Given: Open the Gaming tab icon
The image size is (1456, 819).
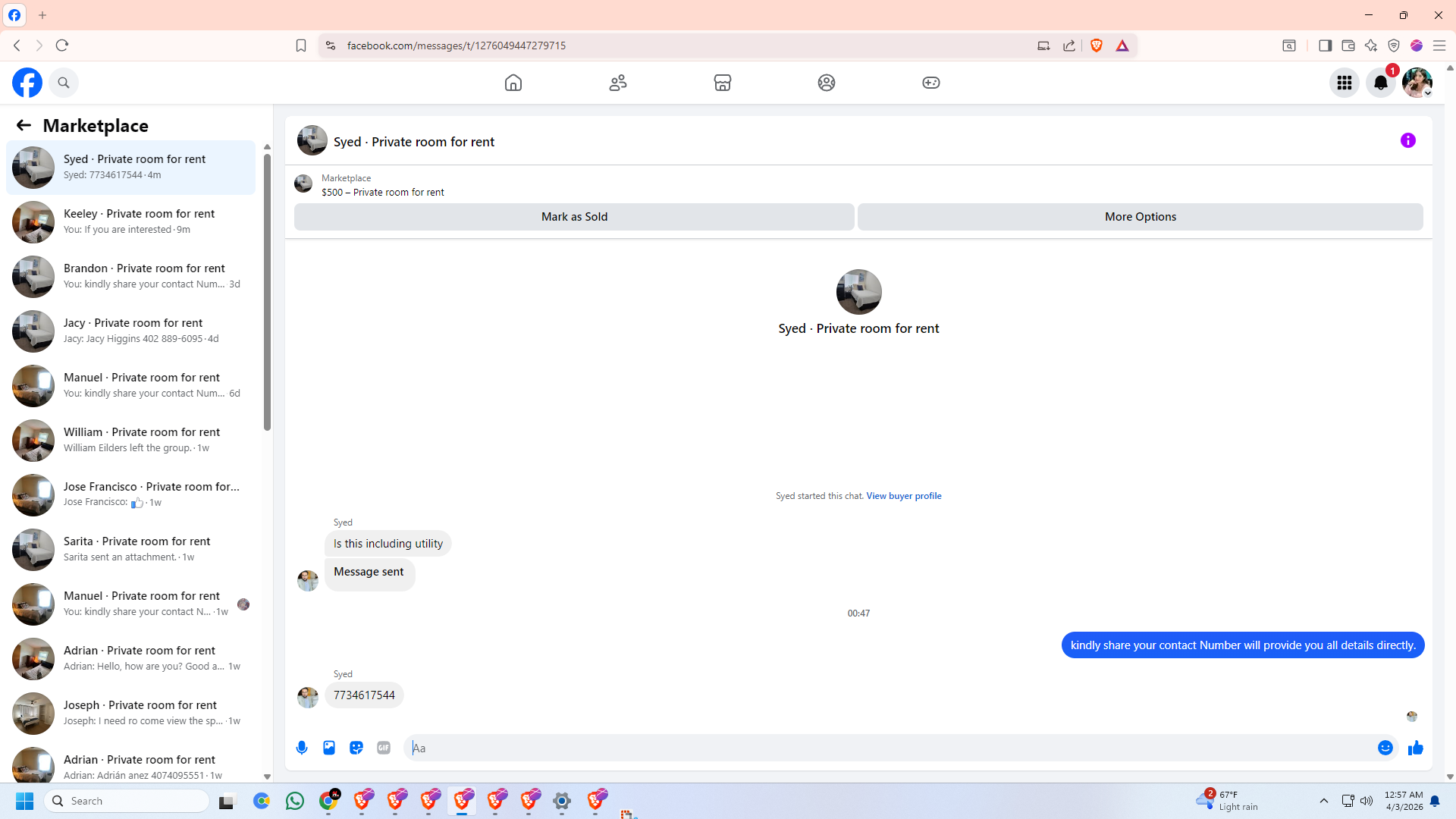Looking at the screenshot, I should coord(931,83).
